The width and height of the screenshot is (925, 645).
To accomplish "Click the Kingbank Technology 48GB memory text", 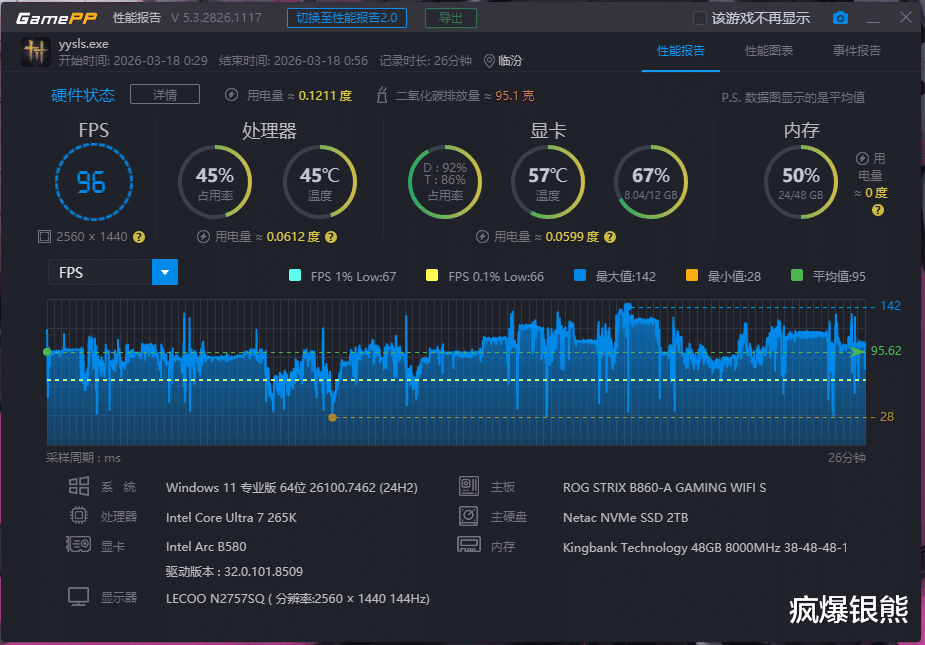I will [x=705, y=548].
